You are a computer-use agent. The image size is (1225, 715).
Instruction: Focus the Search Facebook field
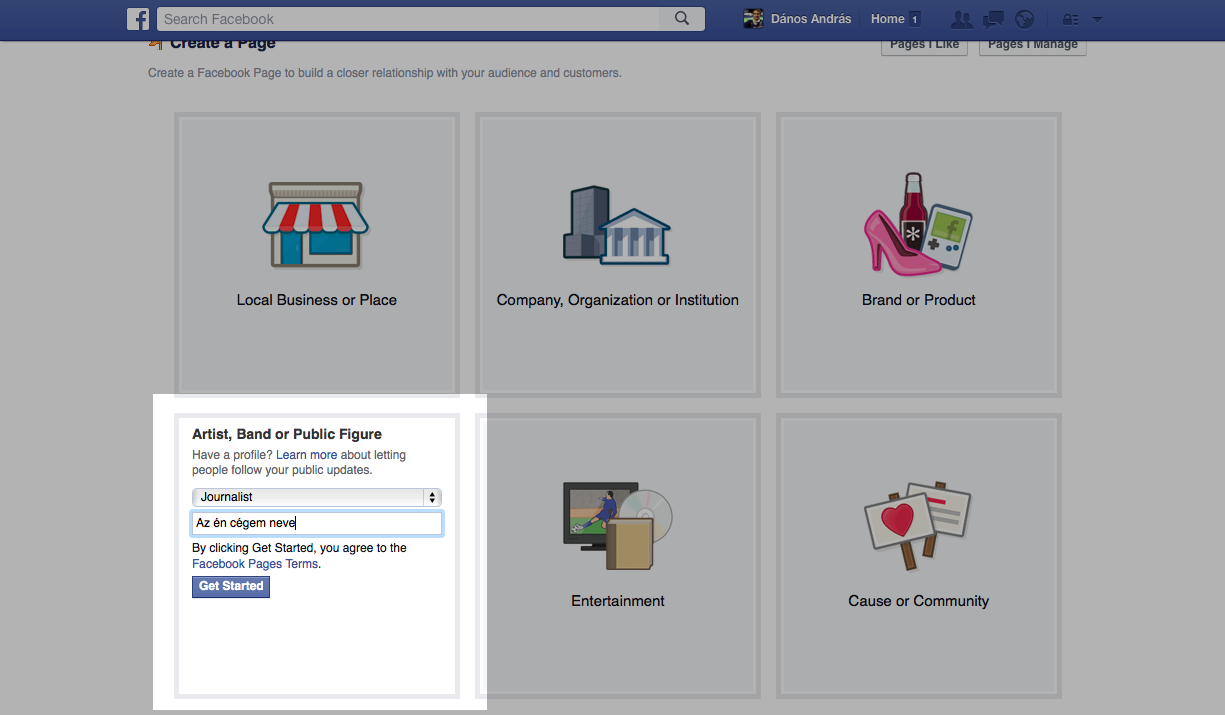(408, 19)
